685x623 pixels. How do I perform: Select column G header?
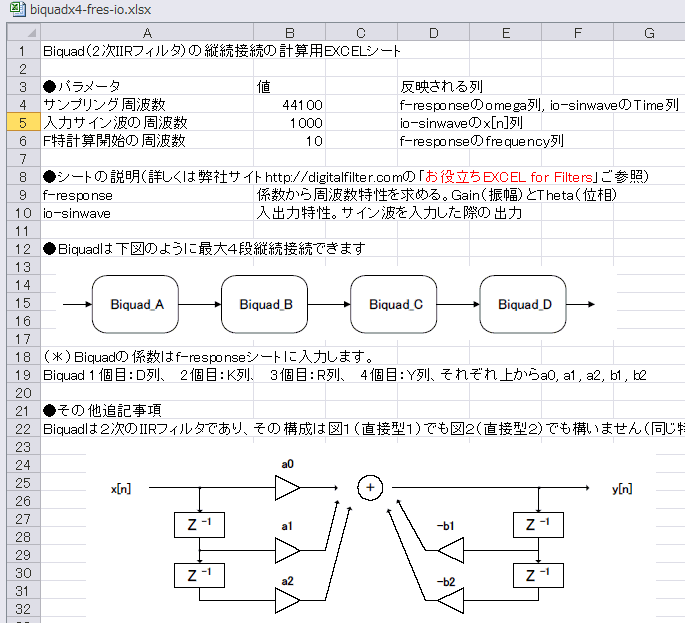[x=649, y=33]
